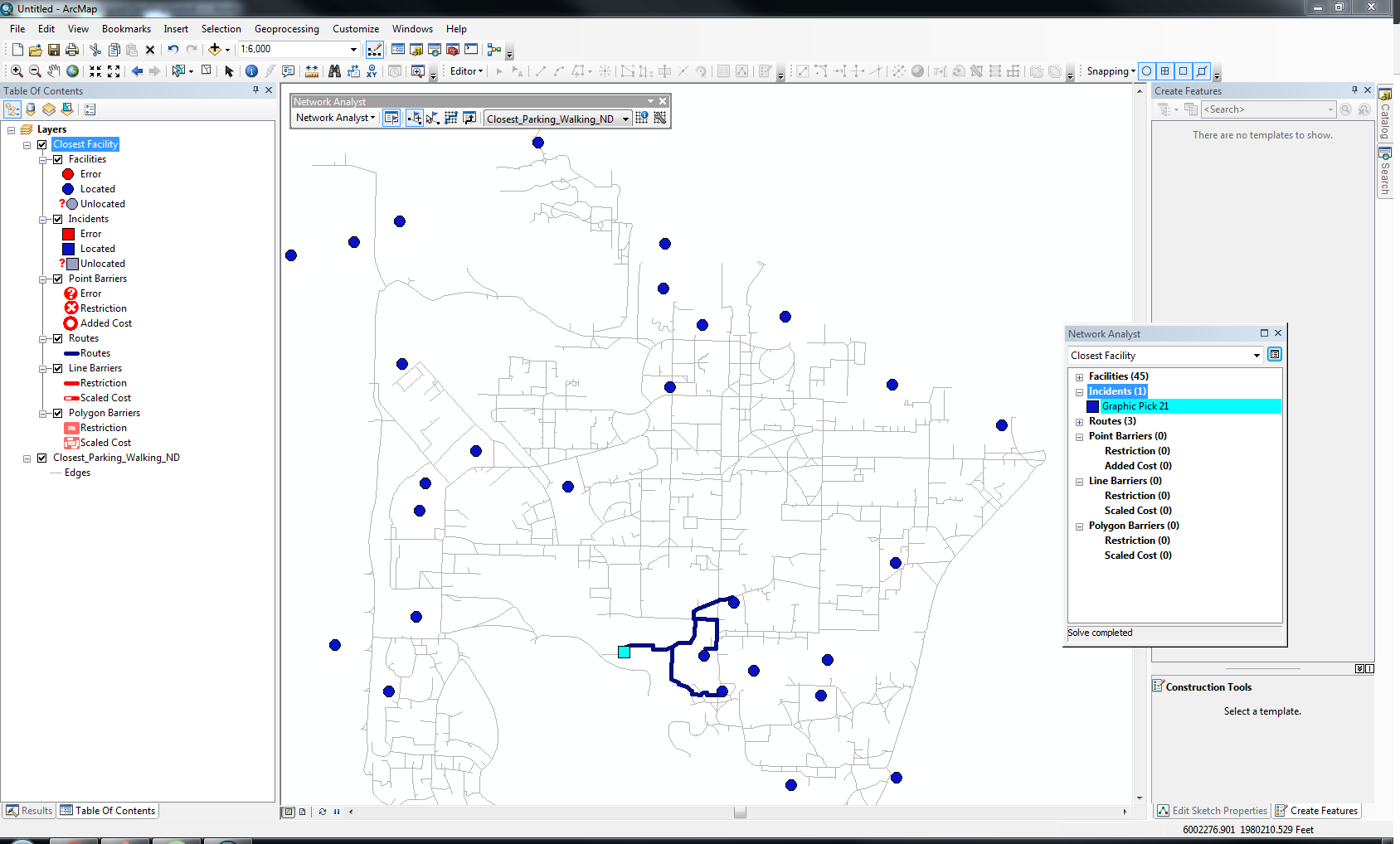This screenshot has height=844, width=1400.
Task: Select the Zoom In tool
Action: pos(17,71)
